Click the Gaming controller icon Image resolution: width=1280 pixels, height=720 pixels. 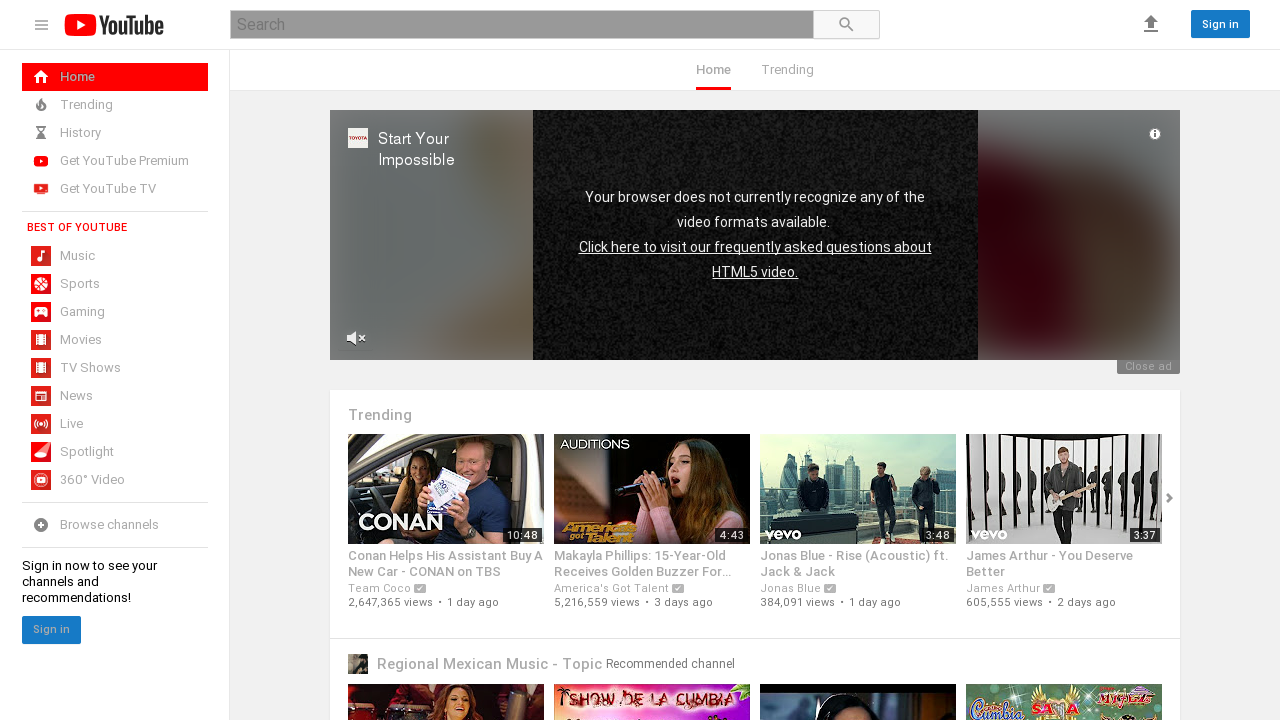coord(41,312)
